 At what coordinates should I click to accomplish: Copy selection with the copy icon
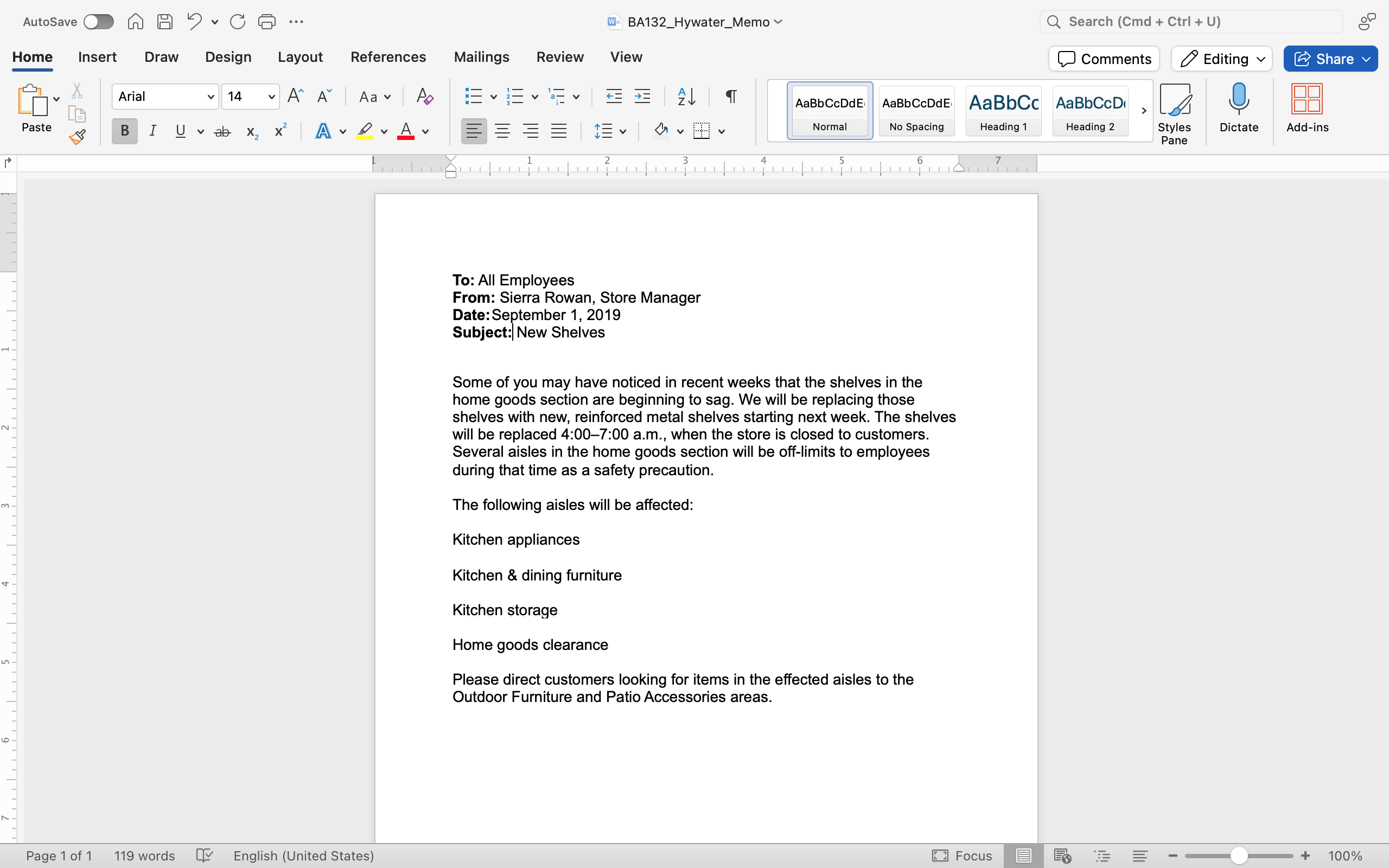(x=77, y=114)
